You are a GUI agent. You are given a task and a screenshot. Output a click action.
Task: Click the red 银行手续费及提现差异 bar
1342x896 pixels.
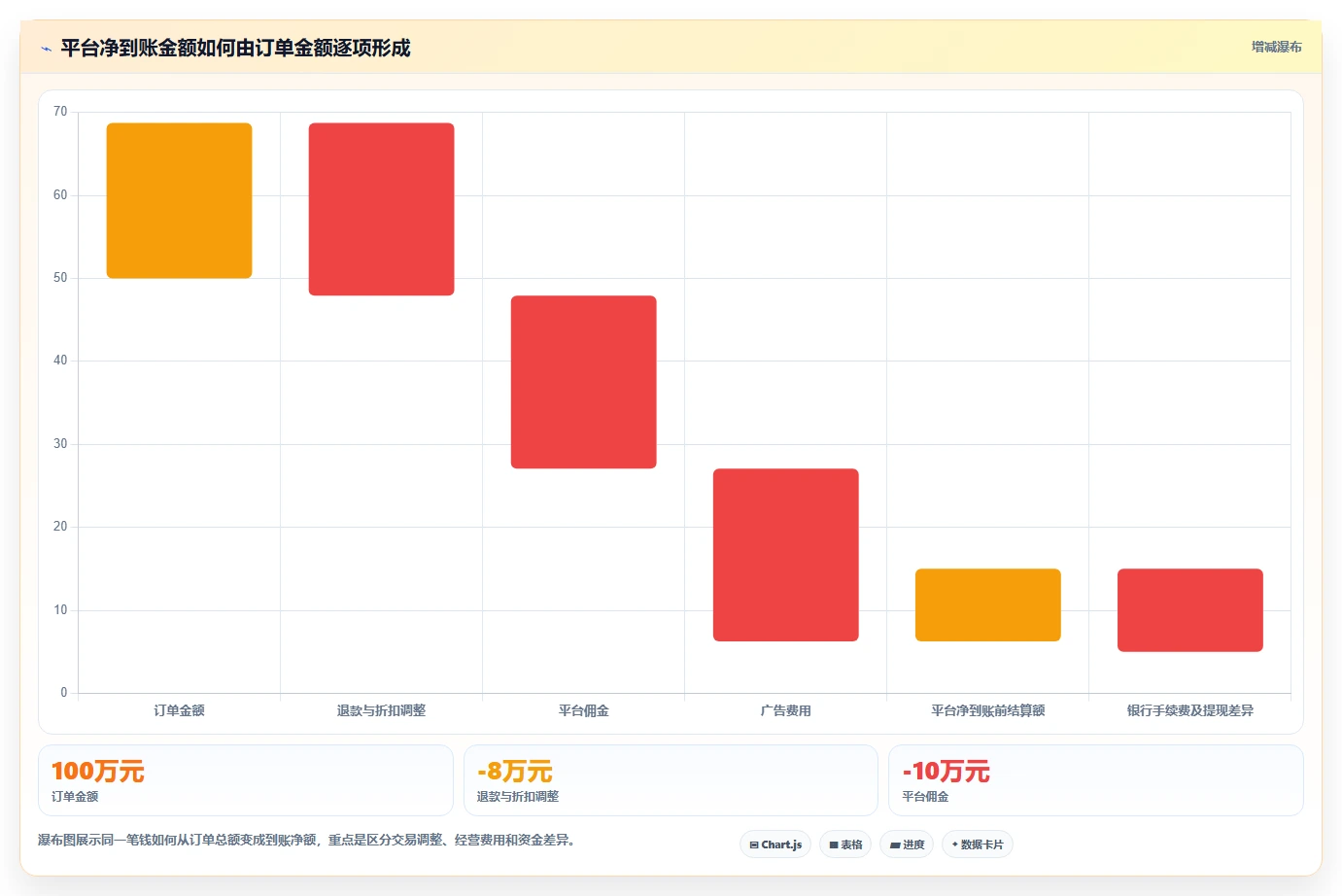1190,610
